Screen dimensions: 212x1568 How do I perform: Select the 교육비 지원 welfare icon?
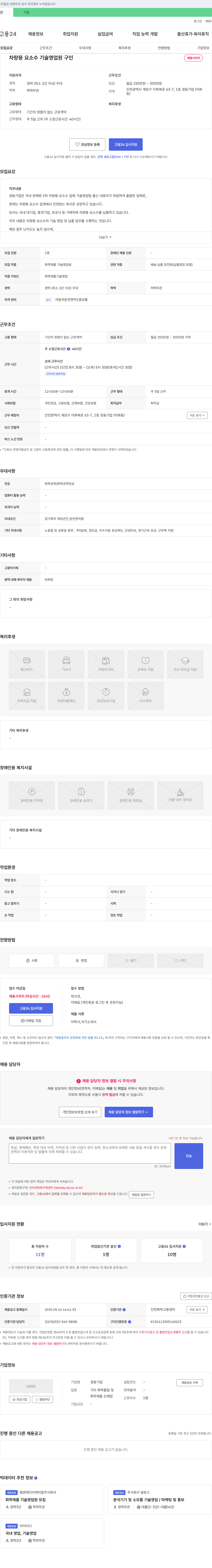[146, 664]
